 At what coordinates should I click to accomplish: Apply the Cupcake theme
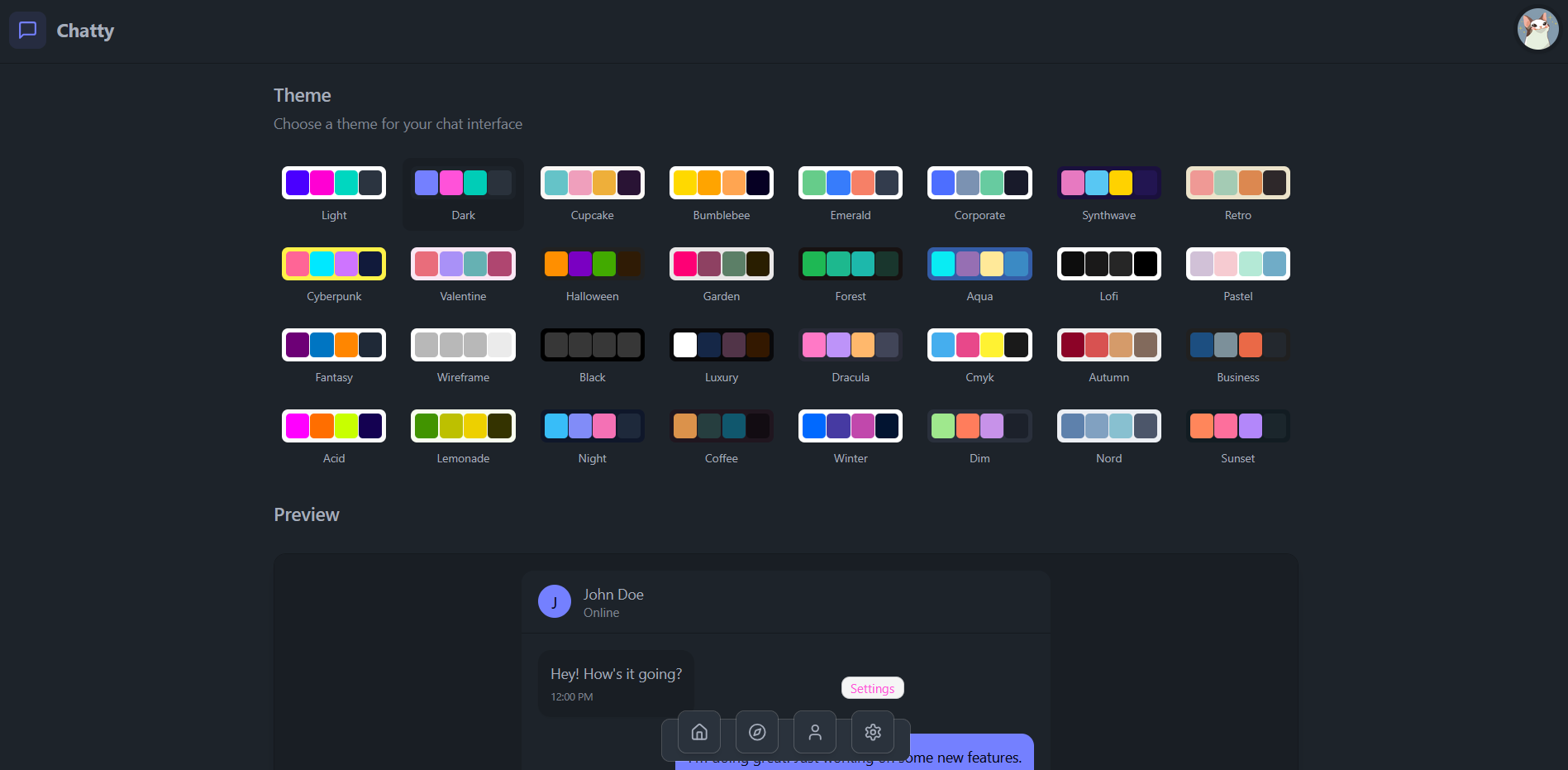pos(593,194)
